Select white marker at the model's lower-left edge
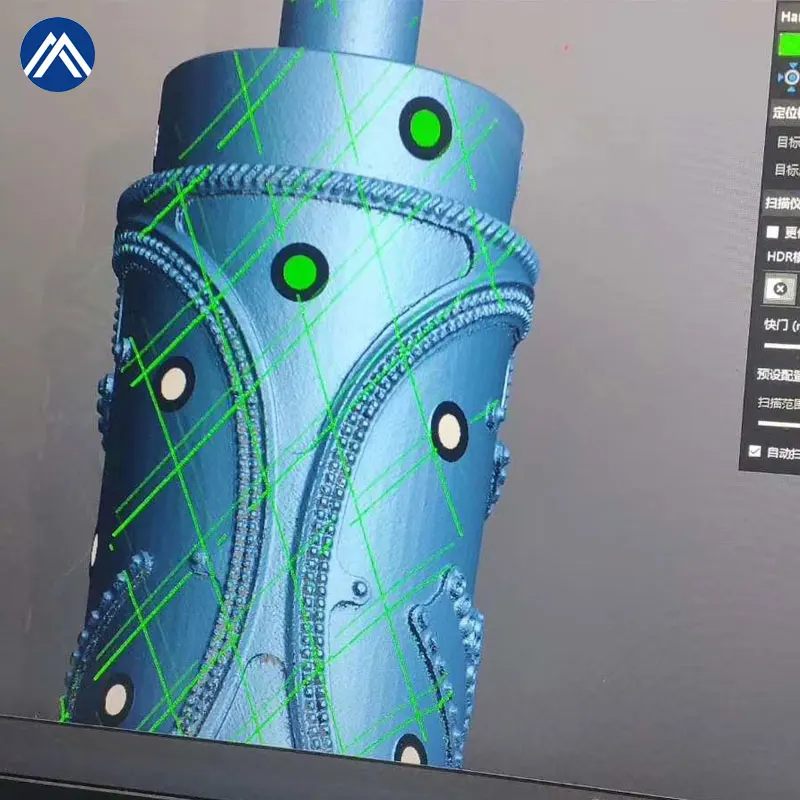 (115, 697)
